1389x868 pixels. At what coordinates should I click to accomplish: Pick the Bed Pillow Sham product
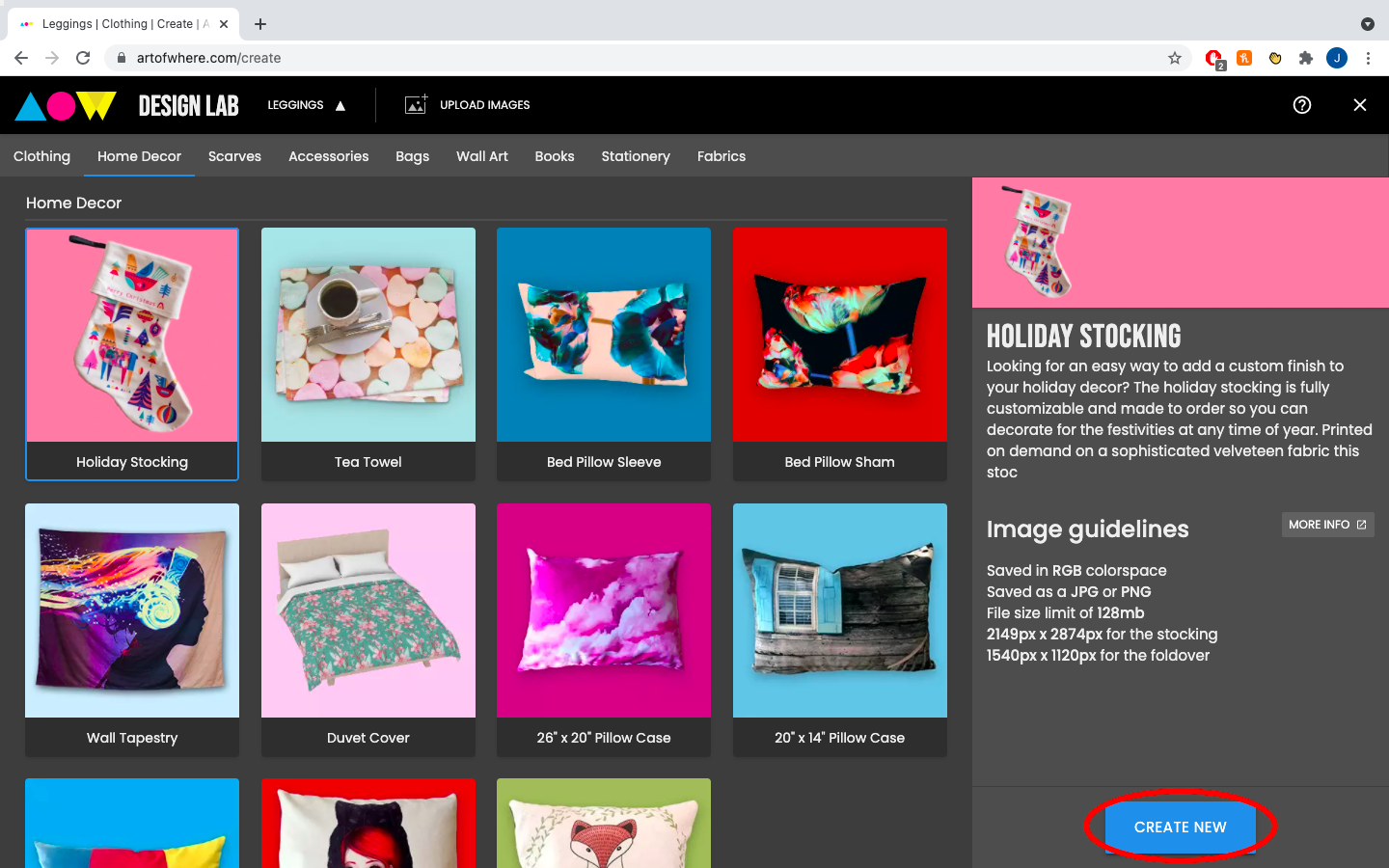coord(840,354)
